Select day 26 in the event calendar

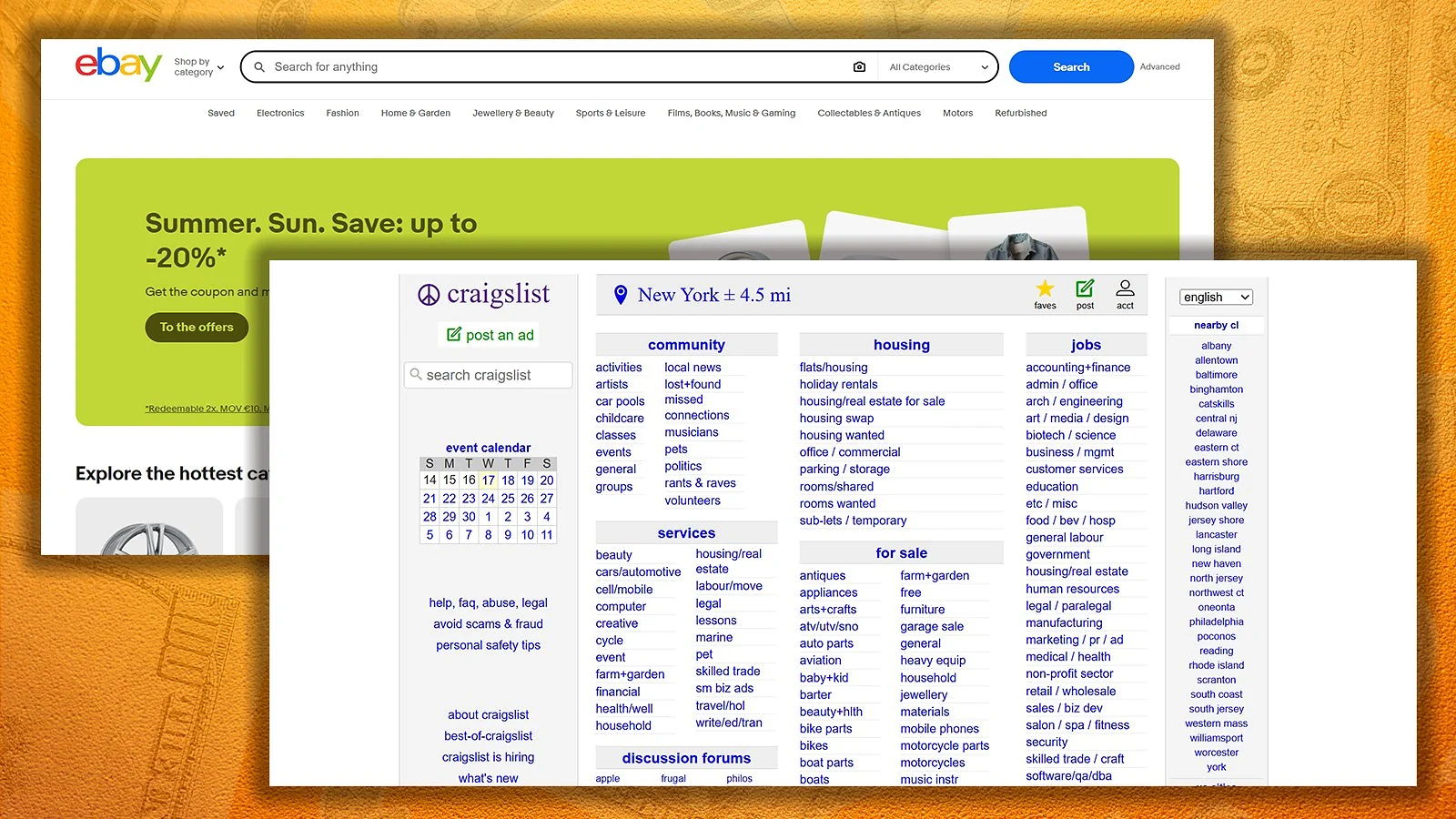(x=527, y=499)
